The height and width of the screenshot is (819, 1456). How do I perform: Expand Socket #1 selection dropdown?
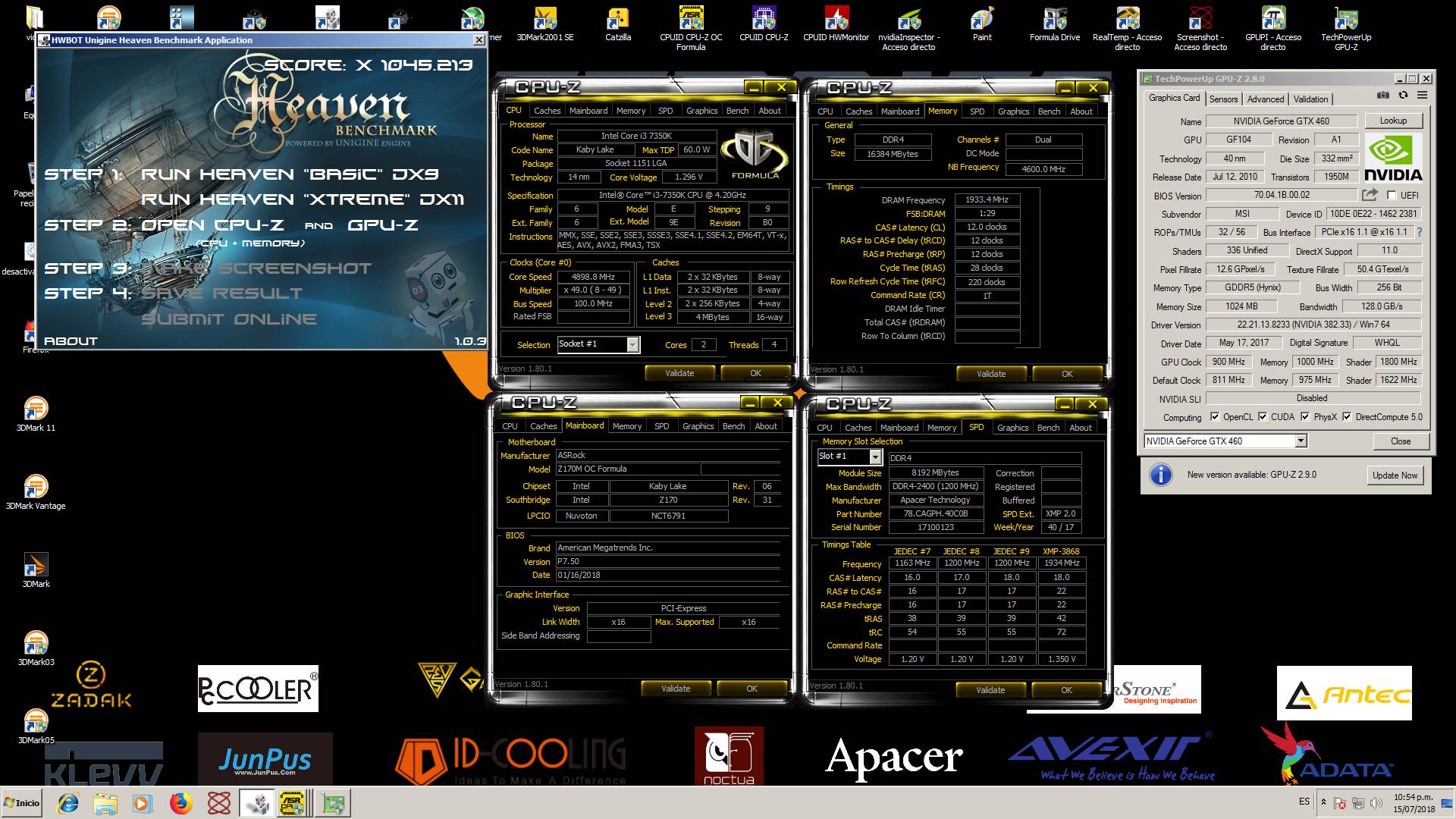click(632, 345)
